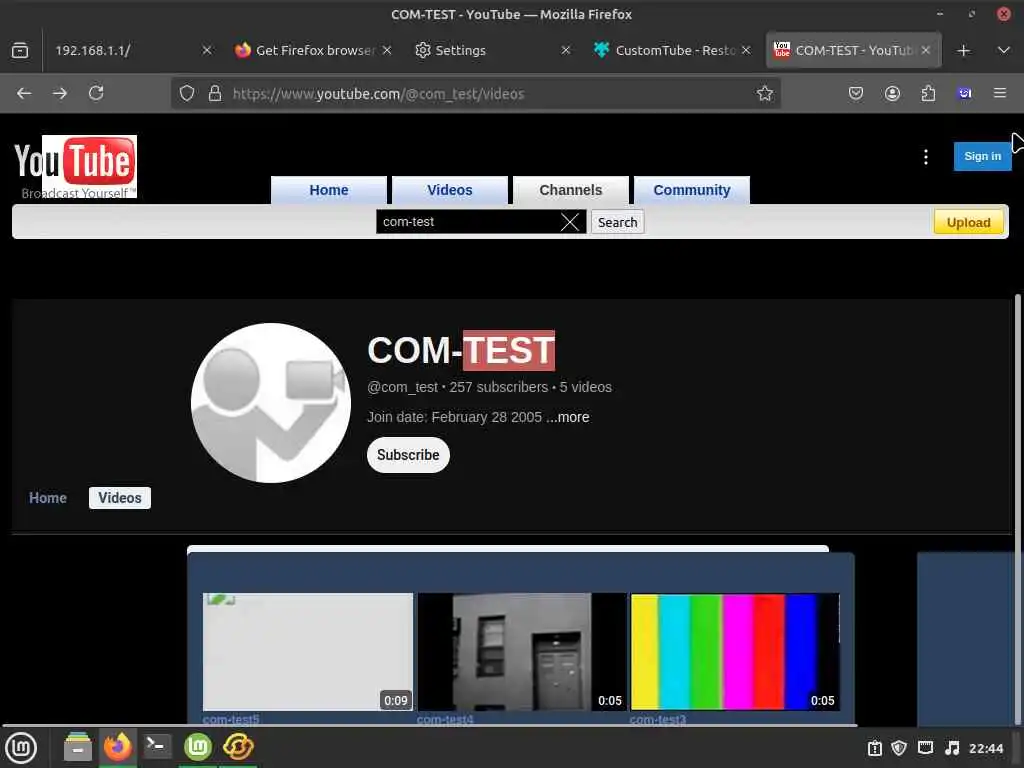Click the security shield tray icon
This screenshot has width=1024, height=768.
pyautogui.click(x=899, y=748)
